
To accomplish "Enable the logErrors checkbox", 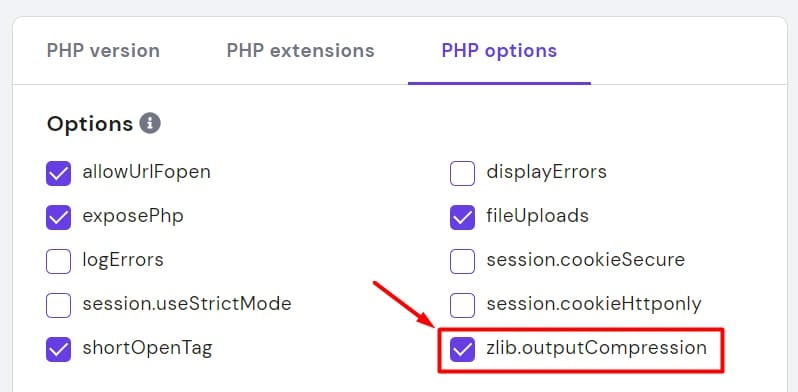I will [x=59, y=261].
